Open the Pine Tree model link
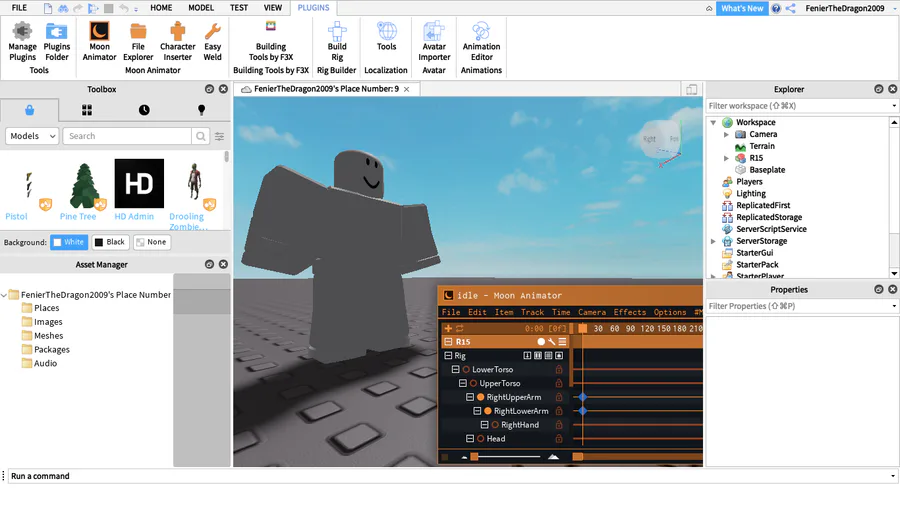 click(x=78, y=216)
